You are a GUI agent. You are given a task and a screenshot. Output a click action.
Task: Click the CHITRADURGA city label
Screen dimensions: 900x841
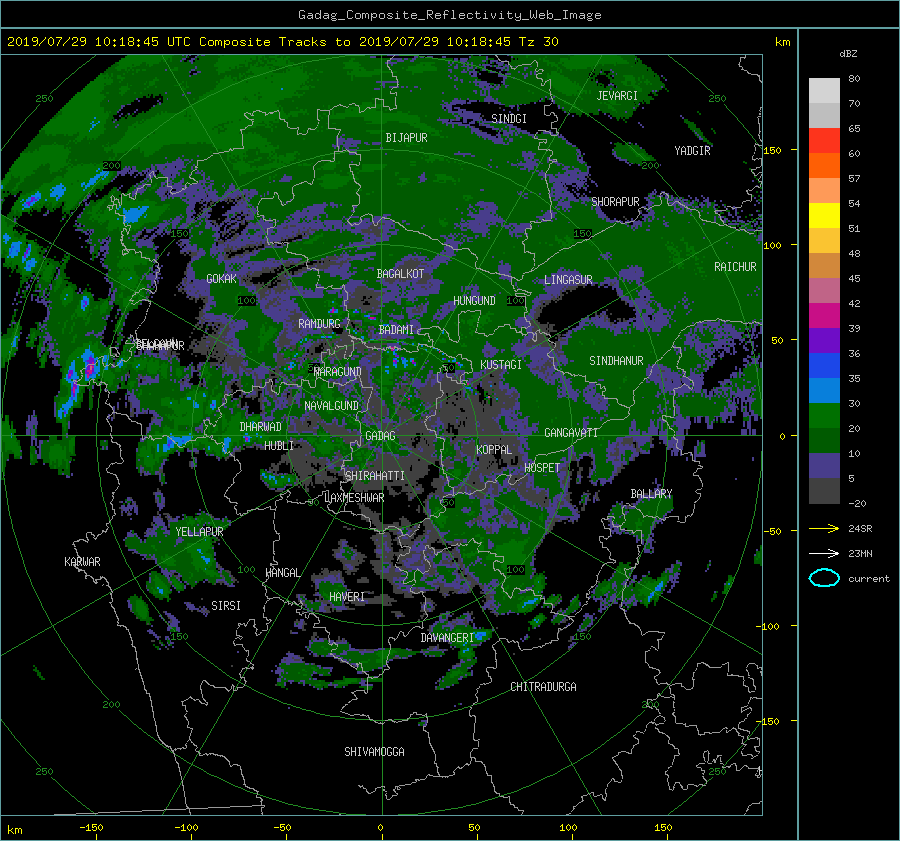point(543,687)
